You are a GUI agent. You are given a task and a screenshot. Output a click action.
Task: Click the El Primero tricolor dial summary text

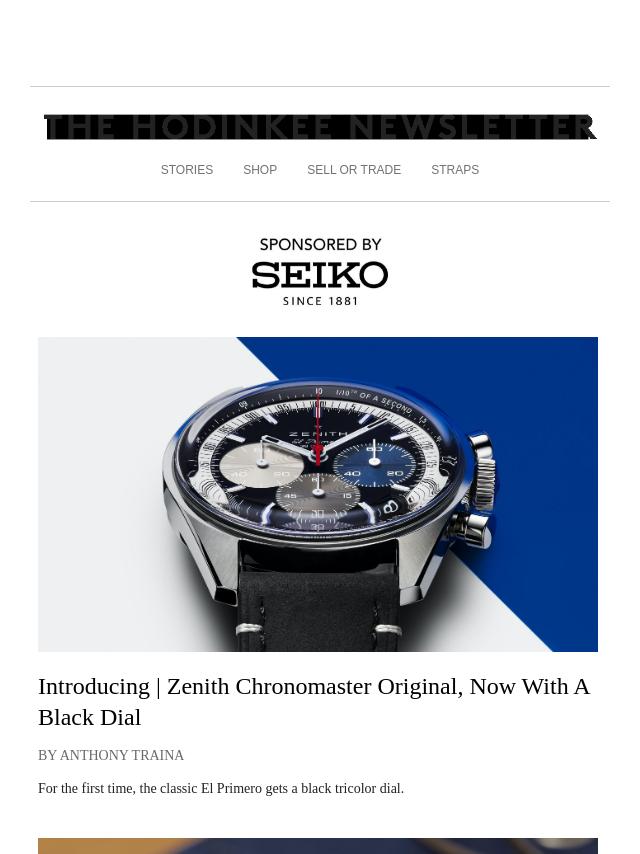221,789
